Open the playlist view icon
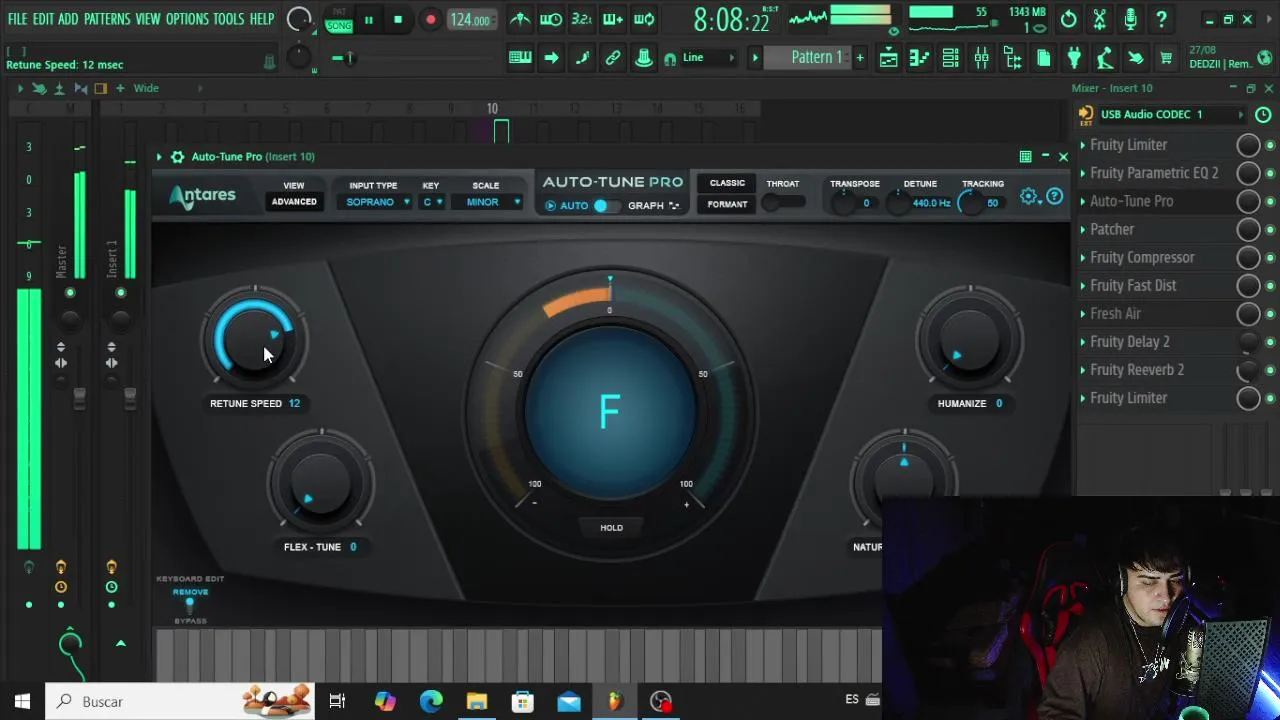Screen dimensions: 1280x720 pos(888,58)
